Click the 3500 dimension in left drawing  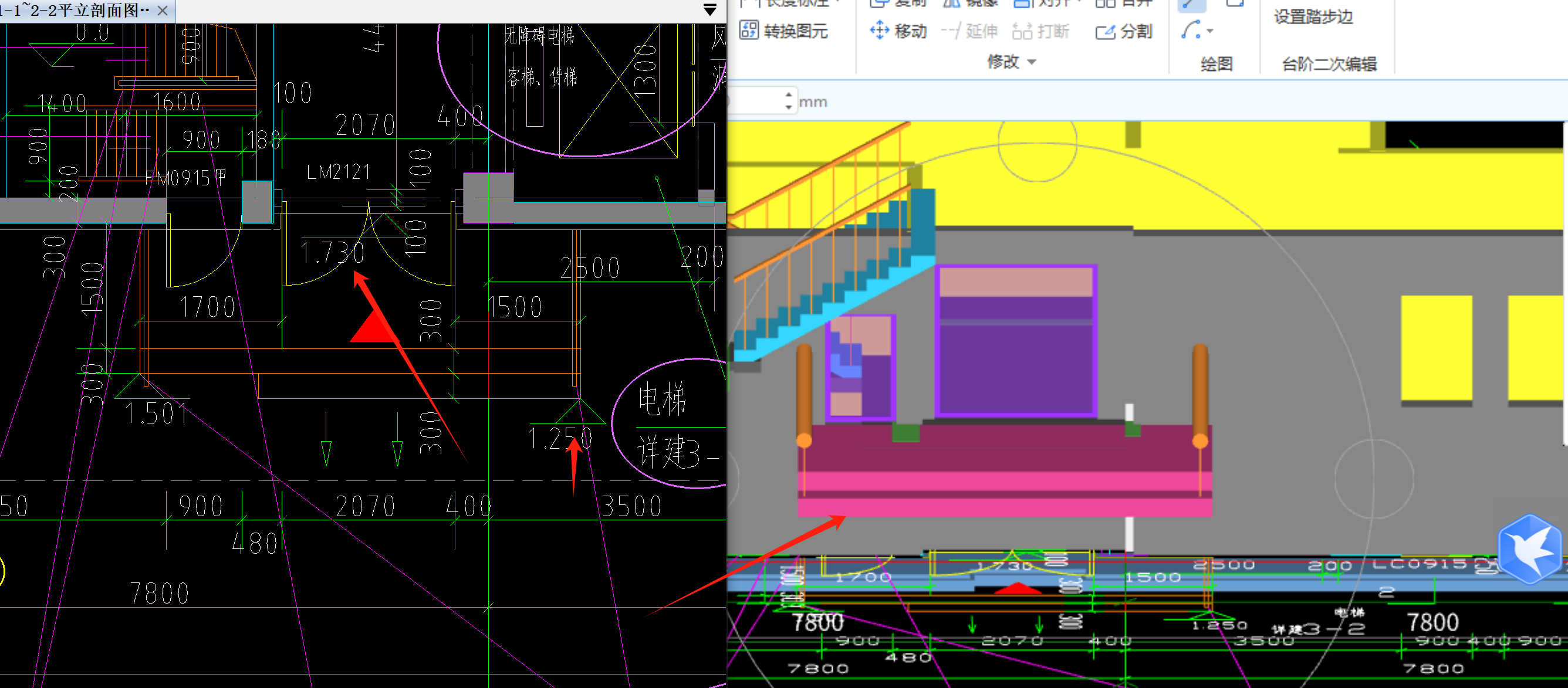[x=631, y=506]
